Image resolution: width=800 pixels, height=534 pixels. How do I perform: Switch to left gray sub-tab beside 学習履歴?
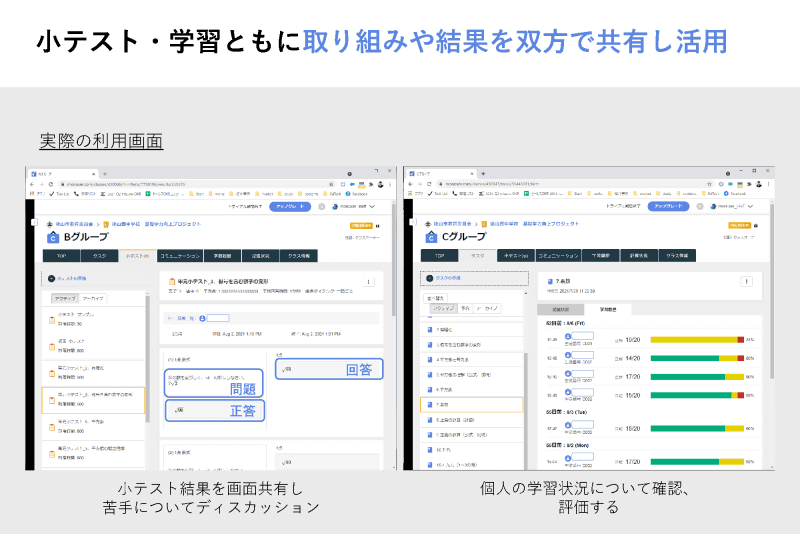(561, 309)
